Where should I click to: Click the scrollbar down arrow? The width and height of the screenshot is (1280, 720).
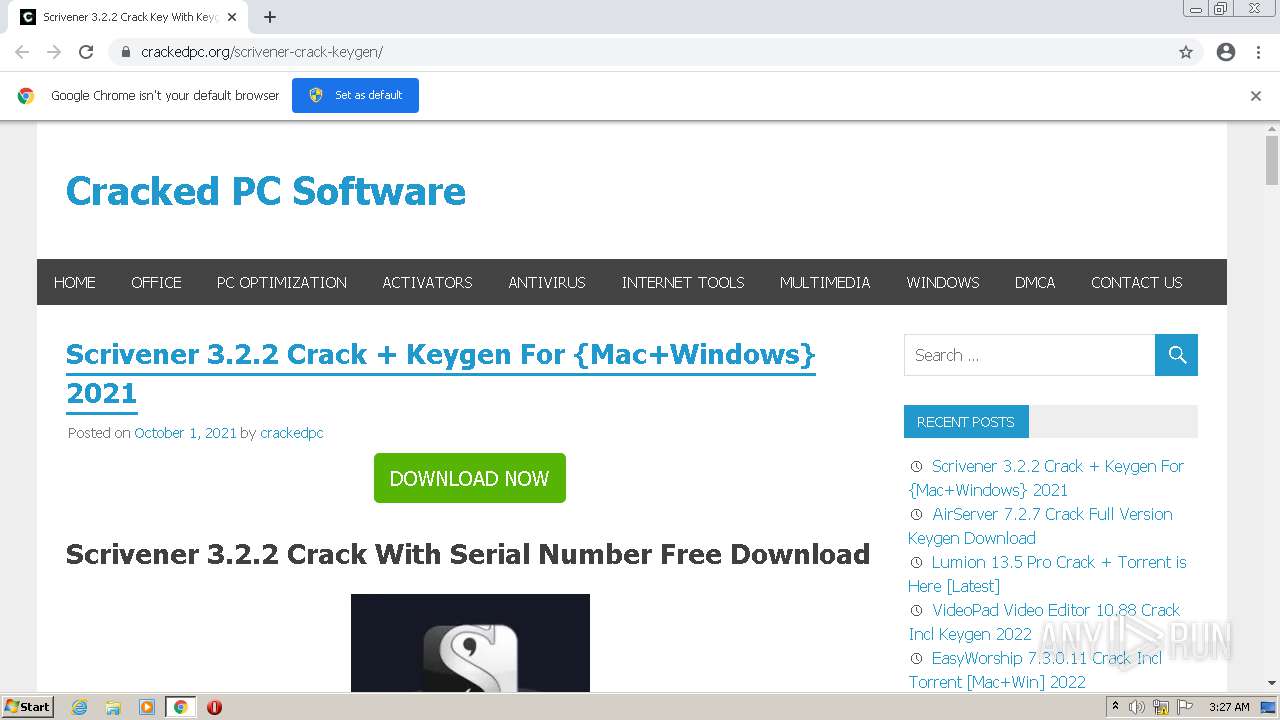click(x=1272, y=683)
